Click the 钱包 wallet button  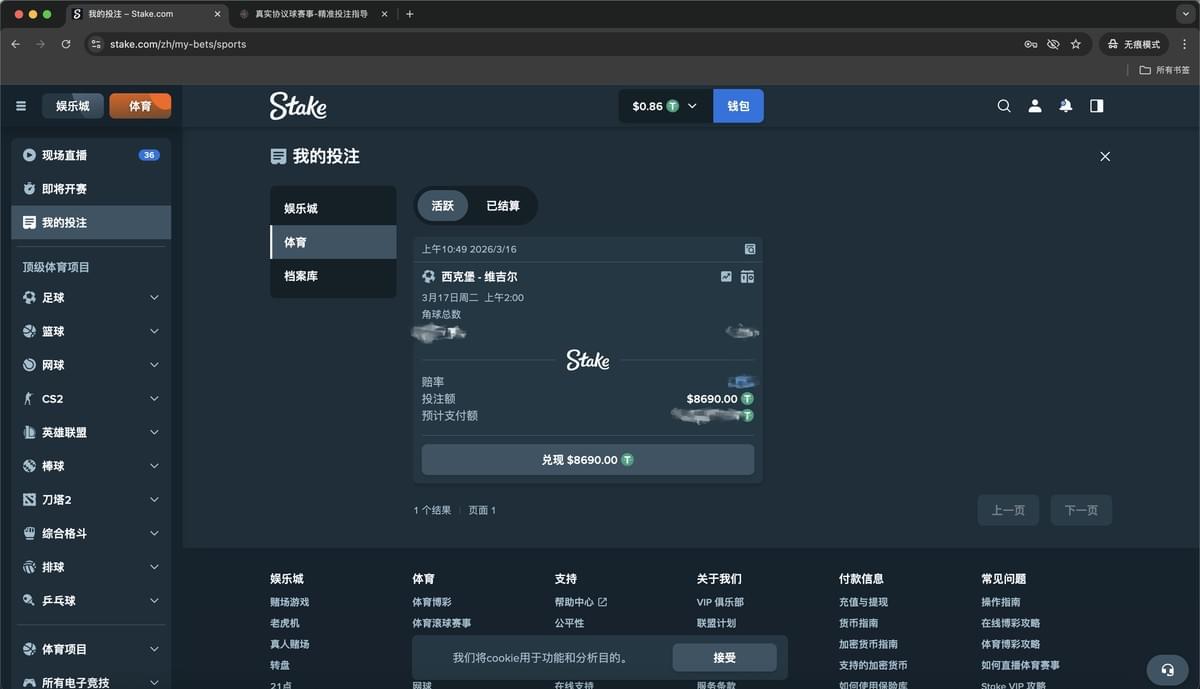coord(738,106)
